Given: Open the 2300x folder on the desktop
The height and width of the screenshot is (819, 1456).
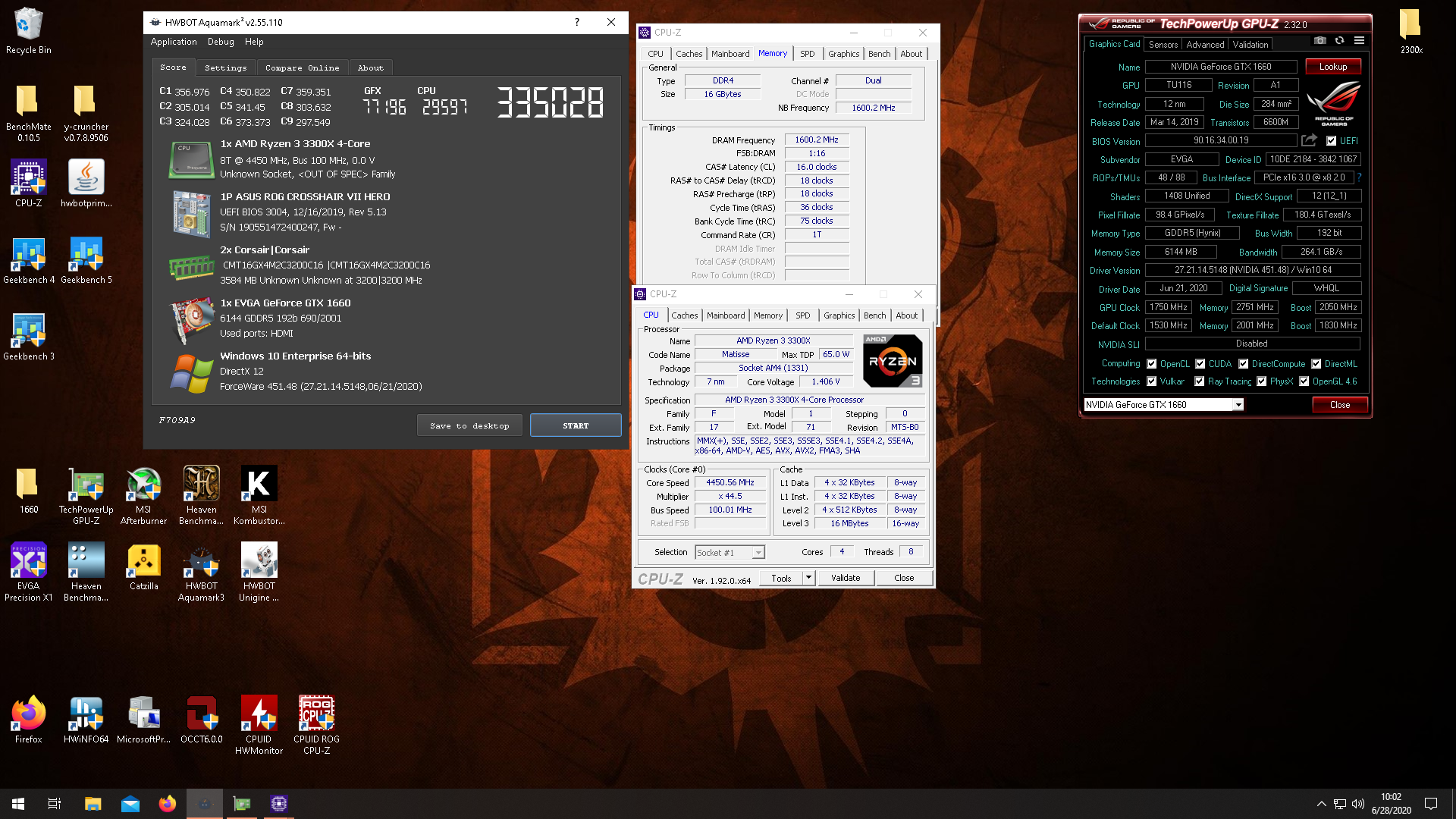Looking at the screenshot, I should (x=1410, y=30).
